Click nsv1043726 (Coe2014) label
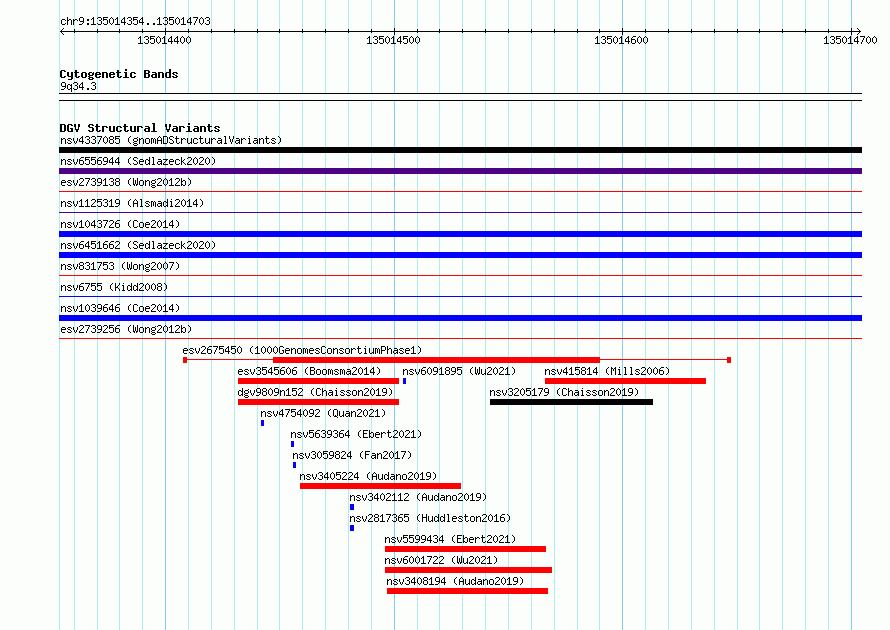Image resolution: width=890 pixels, height=630 pixels. pos(120,224)
